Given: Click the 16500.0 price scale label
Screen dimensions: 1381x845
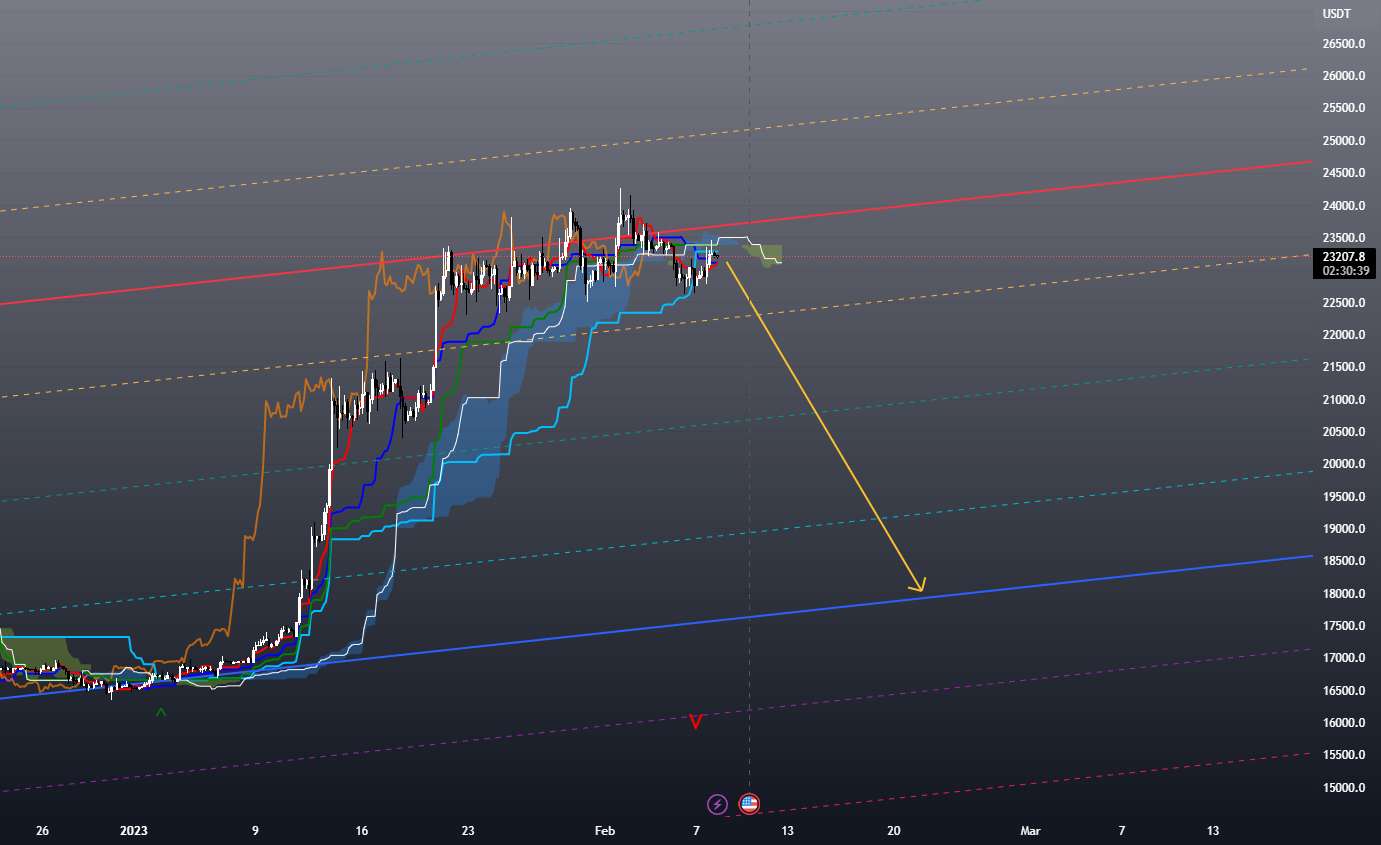Looking at the screenshot, I should pyautogui.click(x=1343, y=691).
